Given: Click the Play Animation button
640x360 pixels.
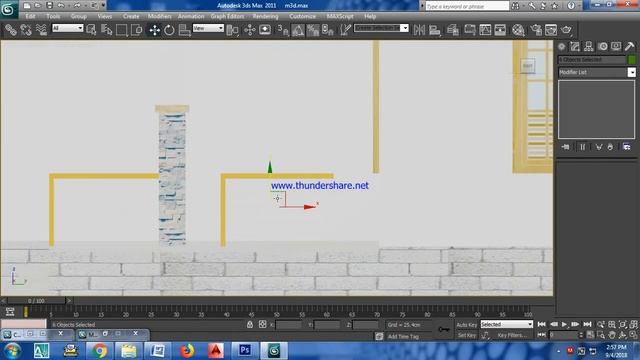Looking at the screenshot, I should (x=564, y=324).
